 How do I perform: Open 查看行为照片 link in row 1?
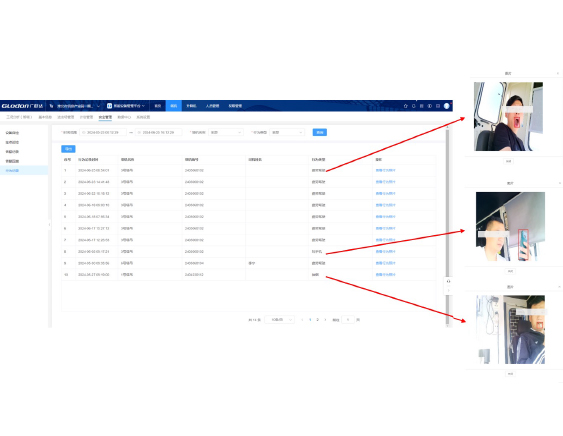[x=385, y=170]
